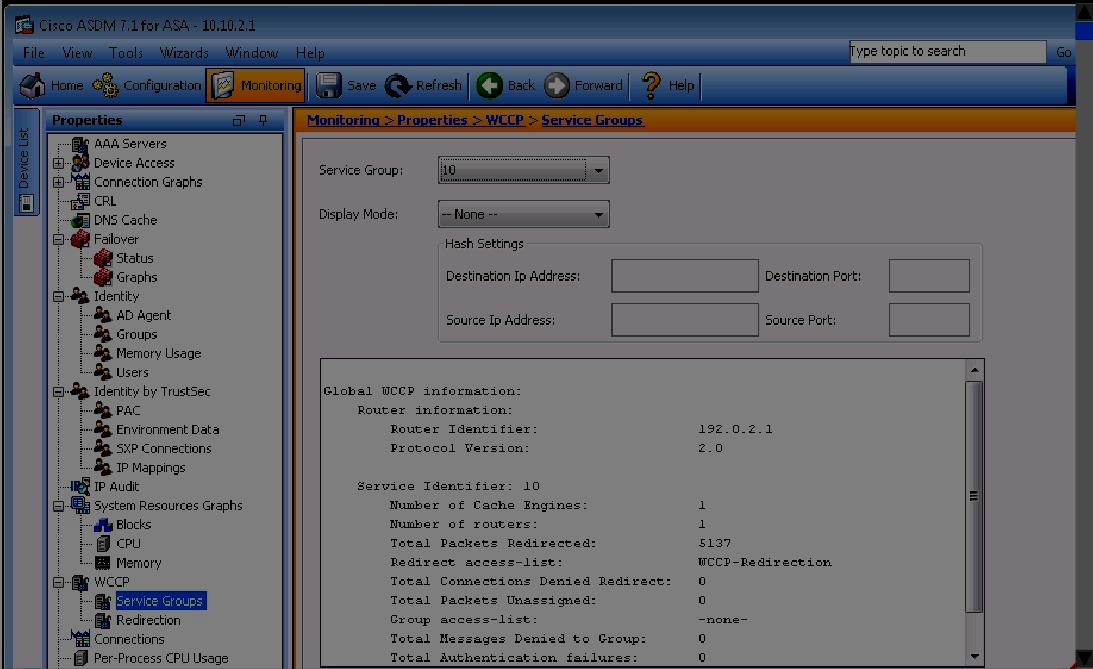Image resolution: width=1093 pixels, height=669 pixels.
Task: Click the output pane scroll up arrow
Action: (974, 370)
